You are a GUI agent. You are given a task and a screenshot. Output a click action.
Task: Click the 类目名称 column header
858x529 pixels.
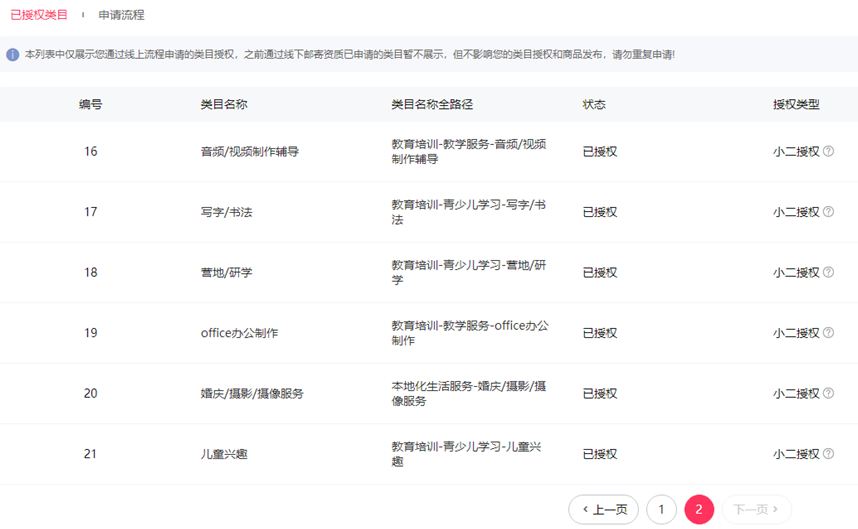tap(224, 104)
